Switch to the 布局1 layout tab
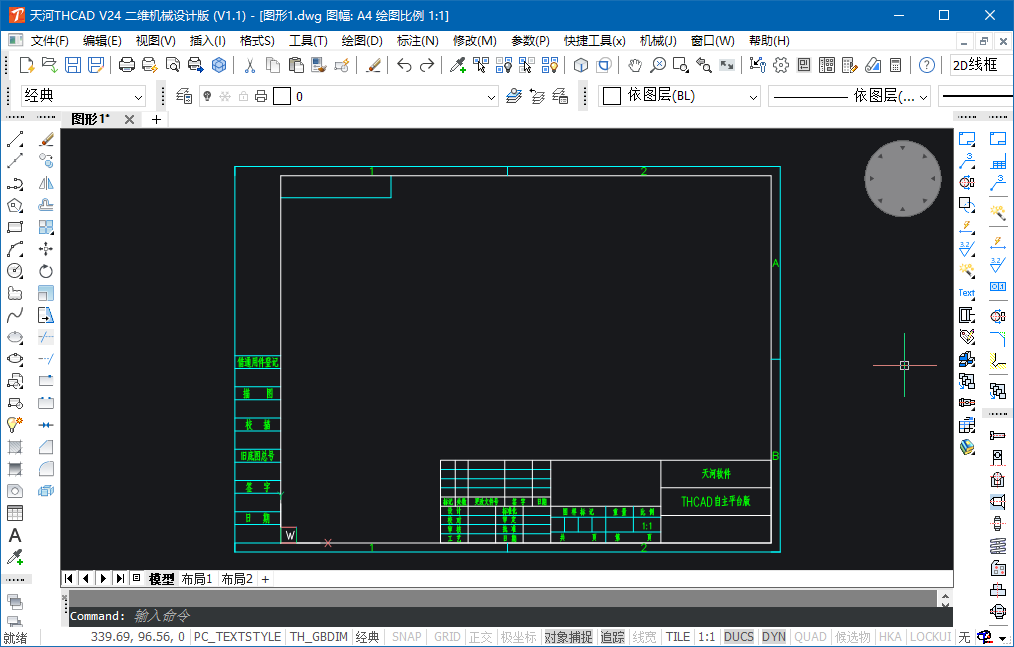The image size is (1014, 647). (196, 579)
